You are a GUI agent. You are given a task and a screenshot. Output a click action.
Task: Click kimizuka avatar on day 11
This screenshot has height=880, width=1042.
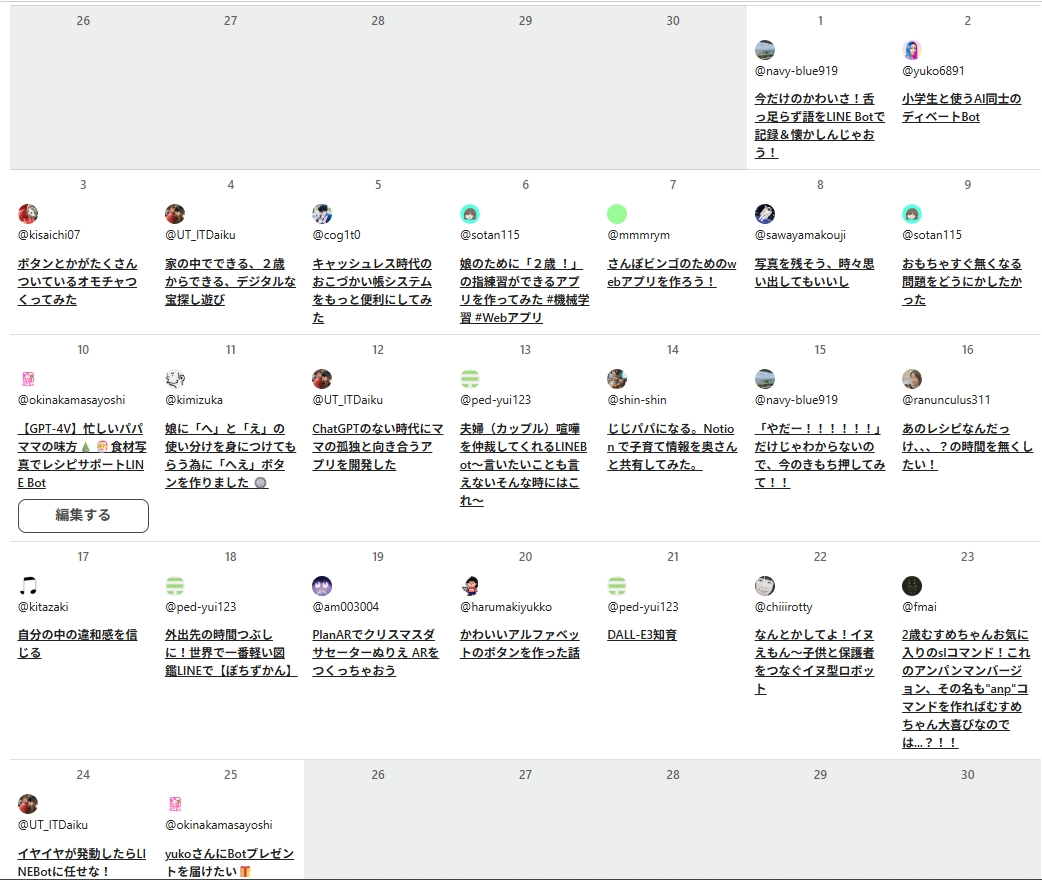[175, 379]
